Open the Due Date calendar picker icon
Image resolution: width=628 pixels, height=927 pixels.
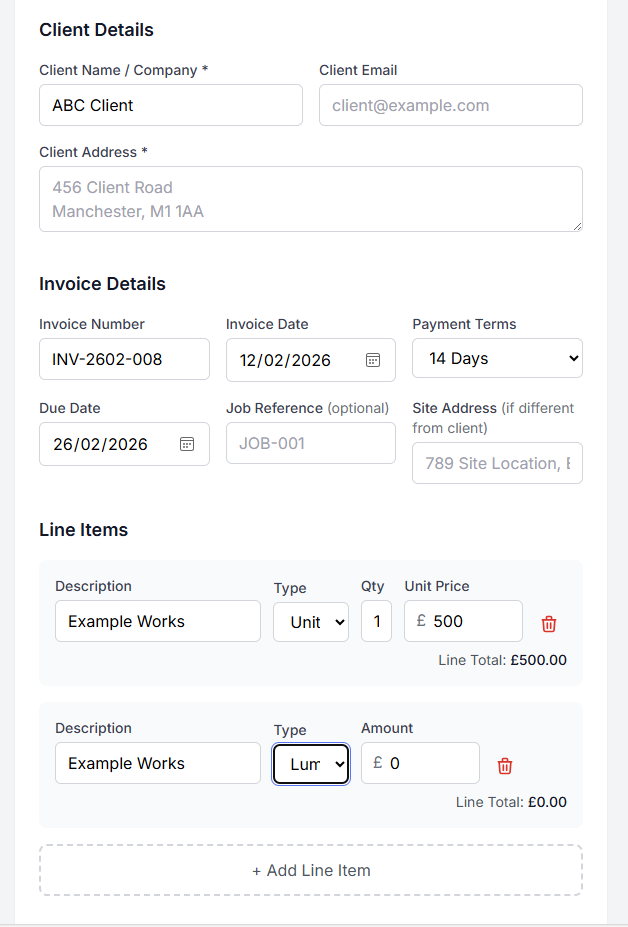pyautogui.click(x=187, y=444)
